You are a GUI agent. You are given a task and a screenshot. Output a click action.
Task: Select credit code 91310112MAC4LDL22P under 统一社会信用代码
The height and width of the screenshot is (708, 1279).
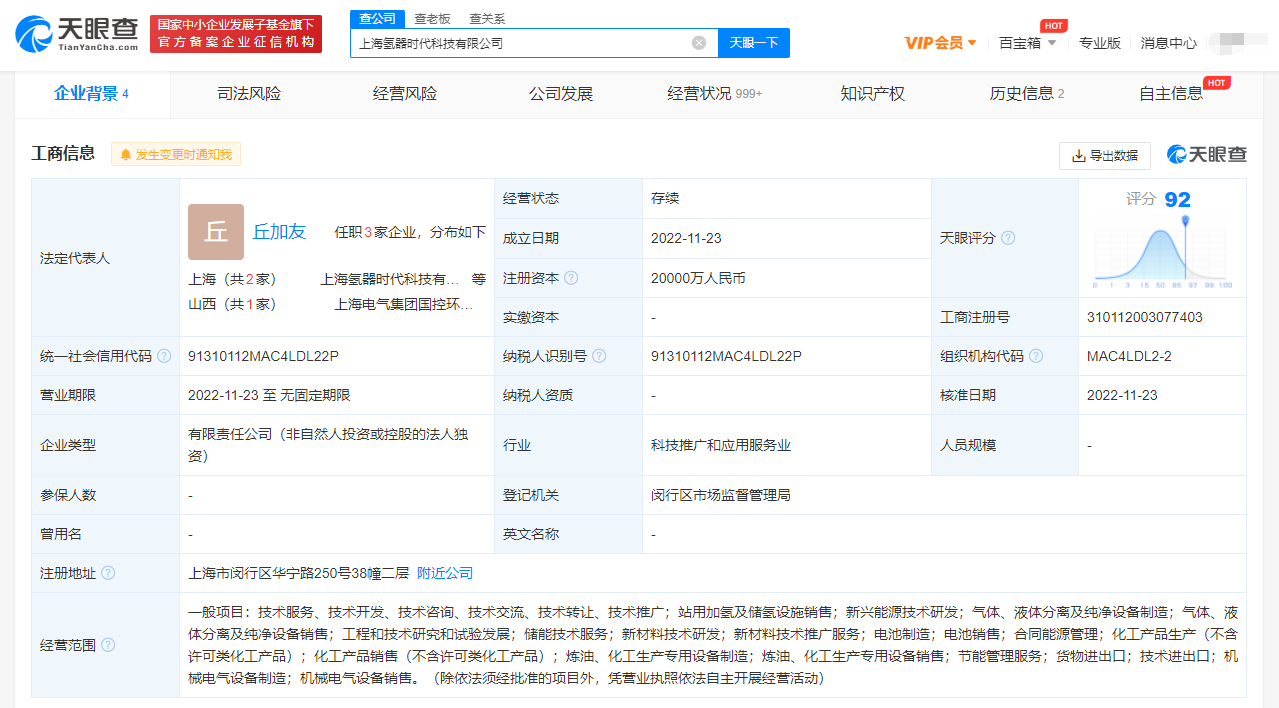click(x=264, y=356)
